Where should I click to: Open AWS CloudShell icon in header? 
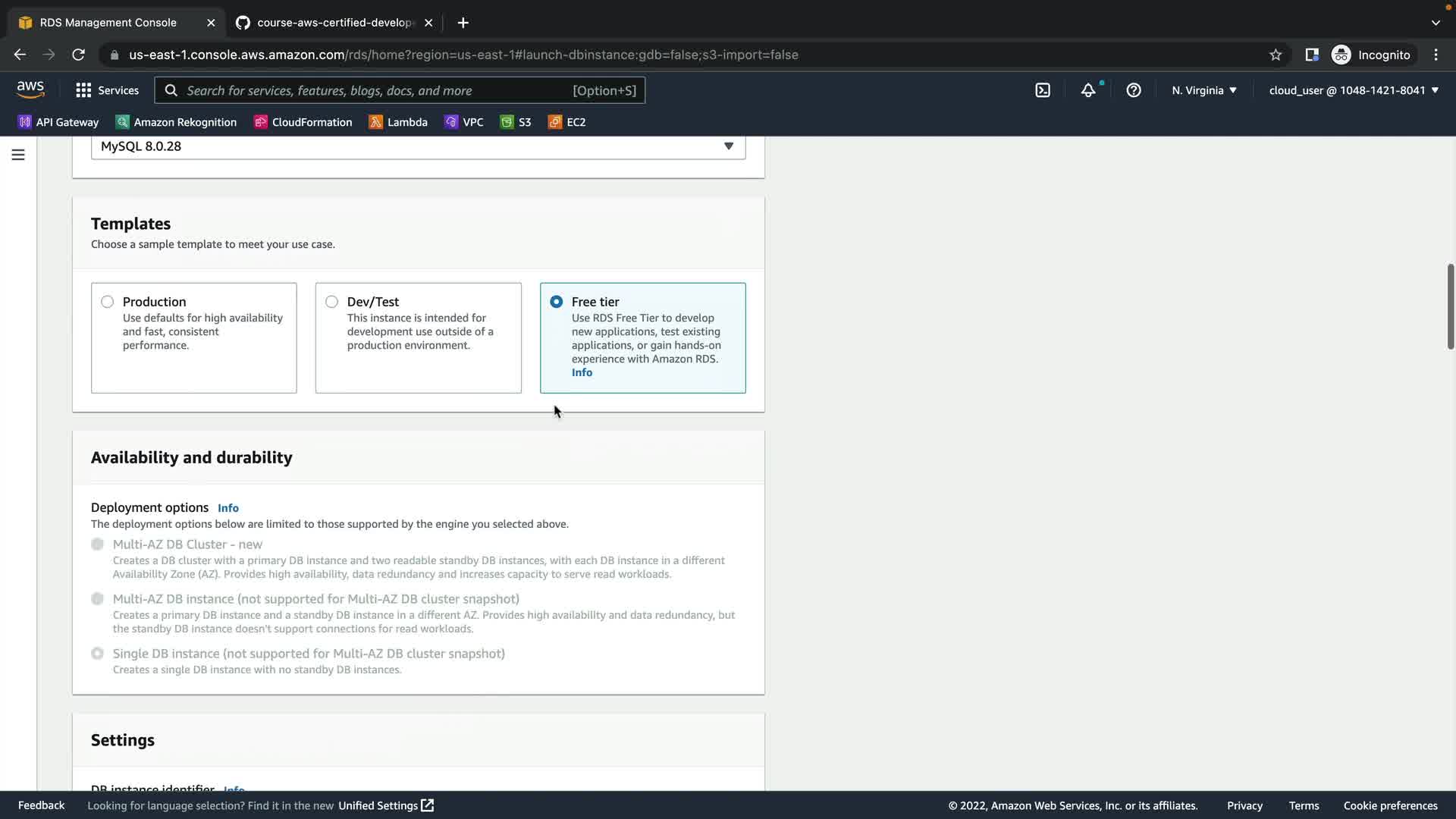click(1043, 90)
